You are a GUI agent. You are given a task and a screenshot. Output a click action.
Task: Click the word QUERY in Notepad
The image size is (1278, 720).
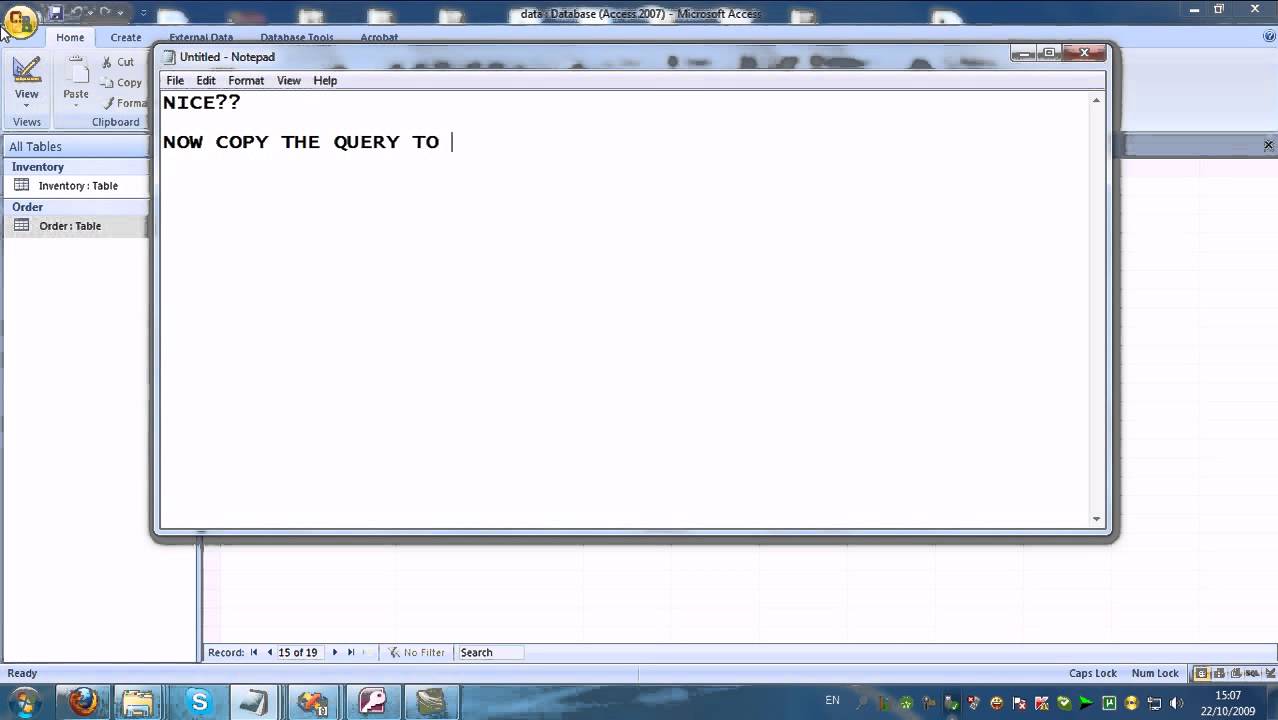(366, 142)
